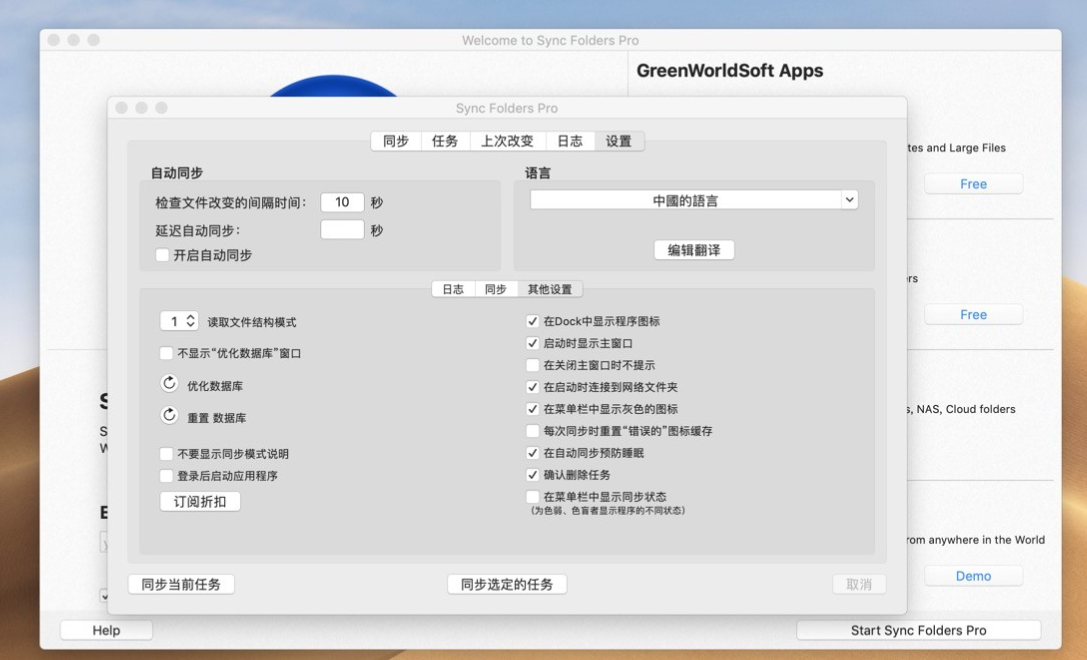Open the 中國的語言 language dropdown
This screenshot has height=660, width=1087.
[x=693, y=200]
